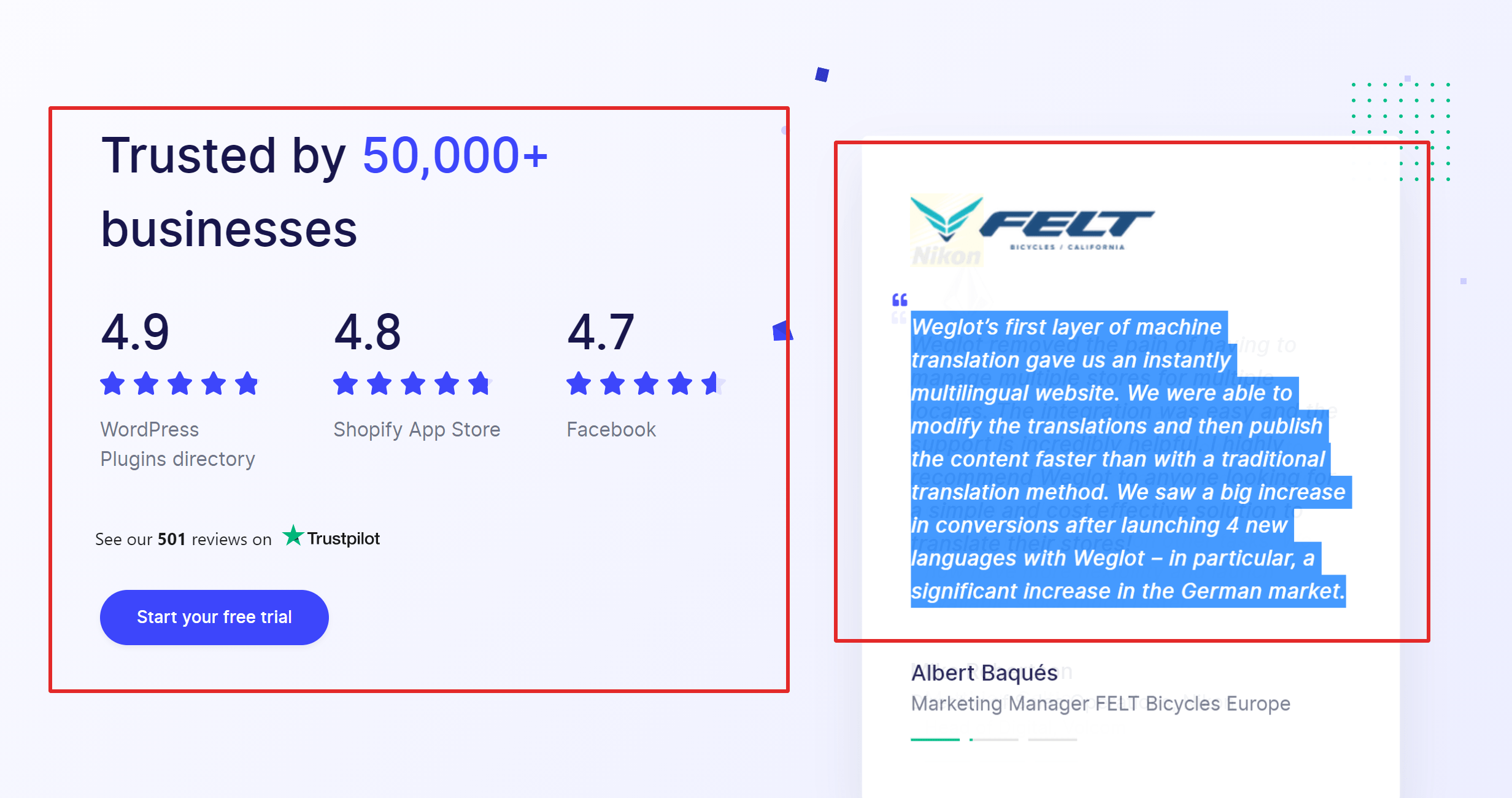Open the Facebook rating details
Image resolution: width=1512 pixels, height=798 pixels.
pos(611,429)
